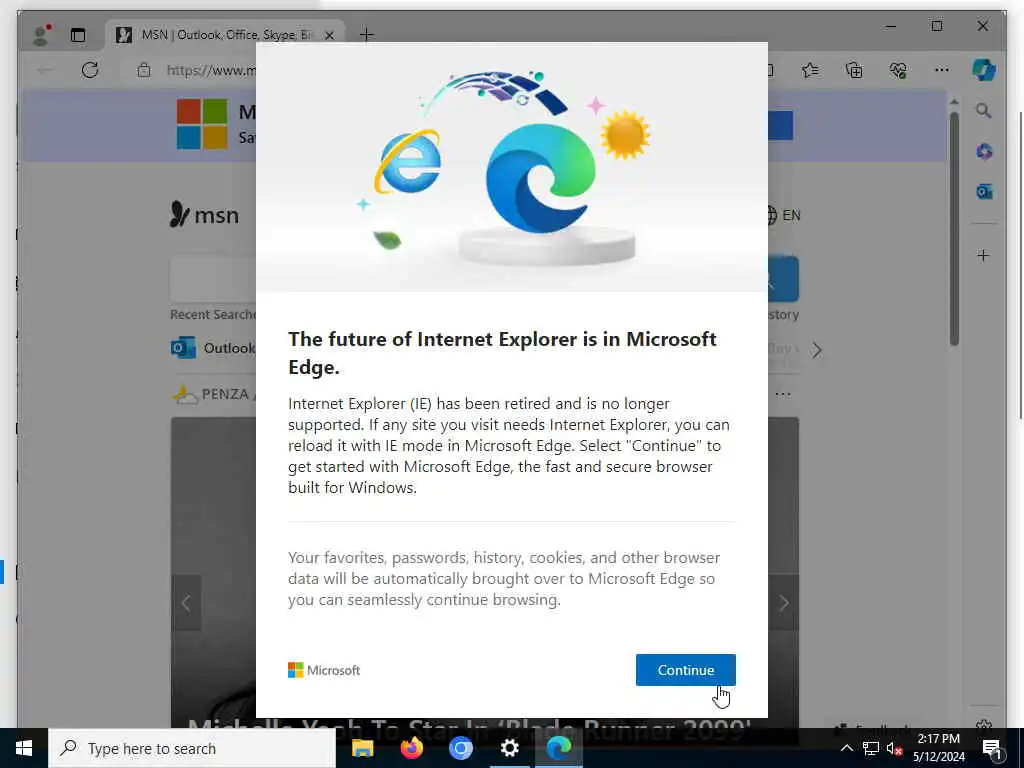This screenshot has width=1024, height=768.
Task: Refresh the page with the reload icon
Action: pyautogui.click(x=90, y=70)
